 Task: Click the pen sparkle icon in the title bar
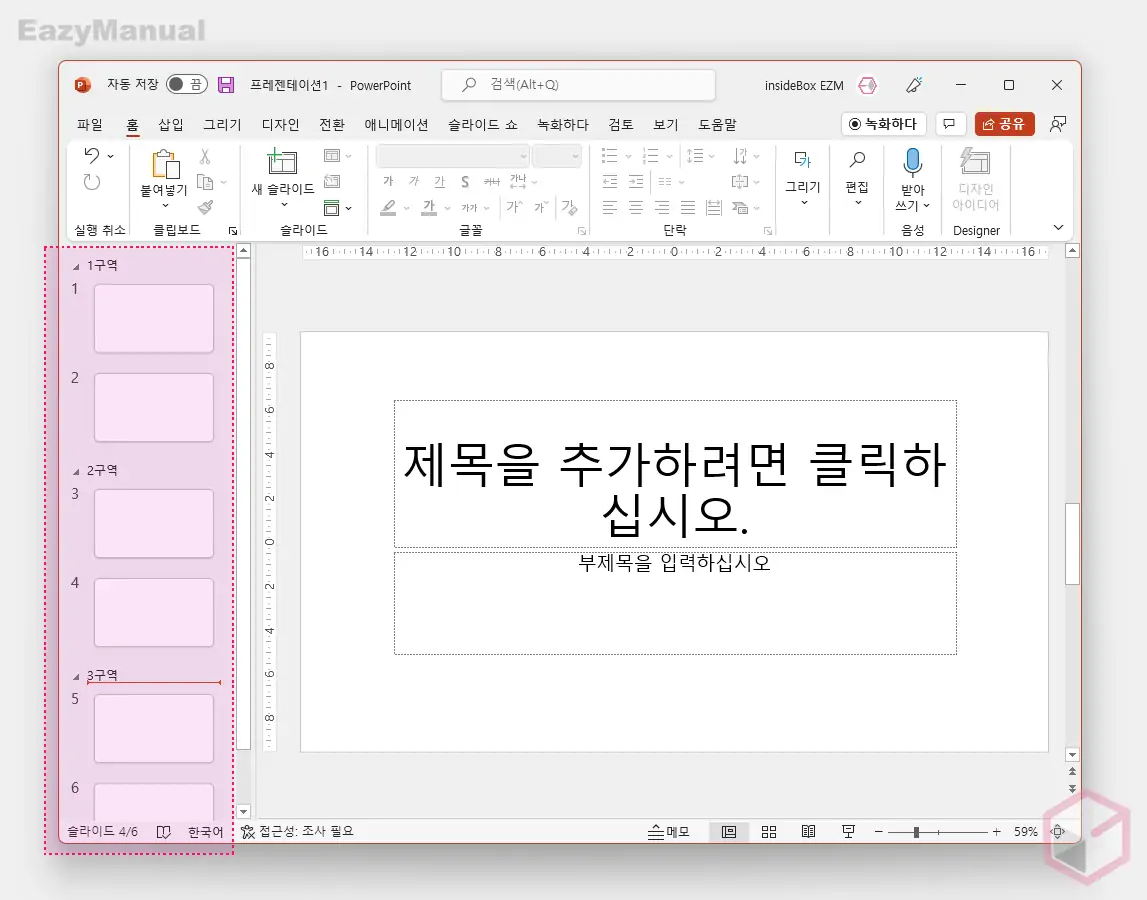[914, 85]
